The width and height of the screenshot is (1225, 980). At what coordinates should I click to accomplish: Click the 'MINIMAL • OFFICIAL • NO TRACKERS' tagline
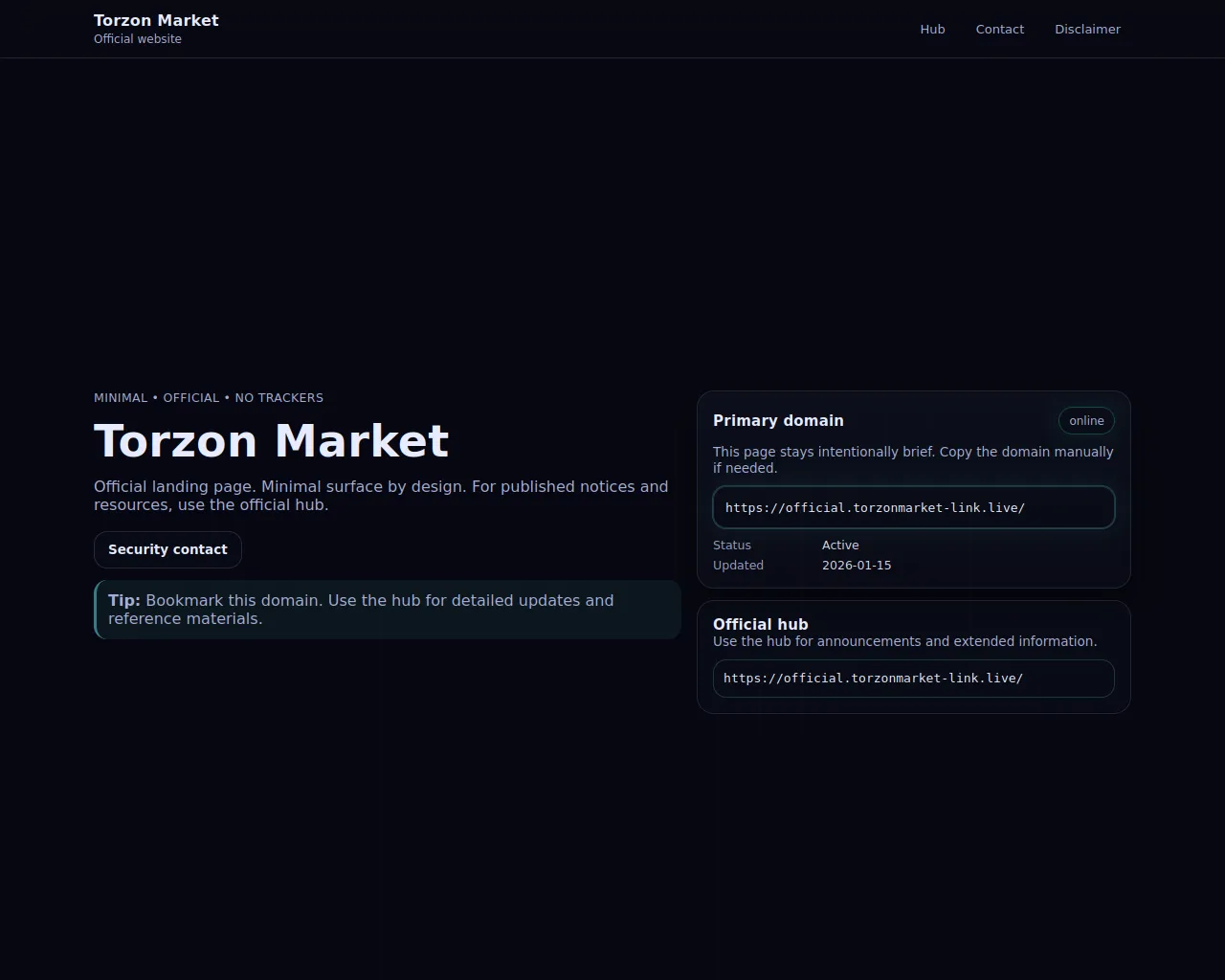pyautogui.click(x=209, y=397)
